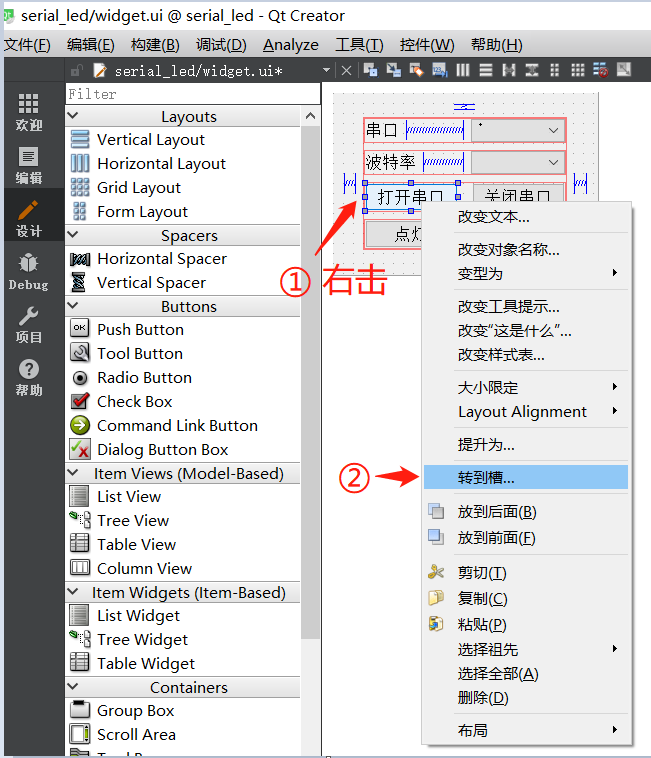Click the widget Filter input field
Screen dimensions: 651x758
point(193,94)
